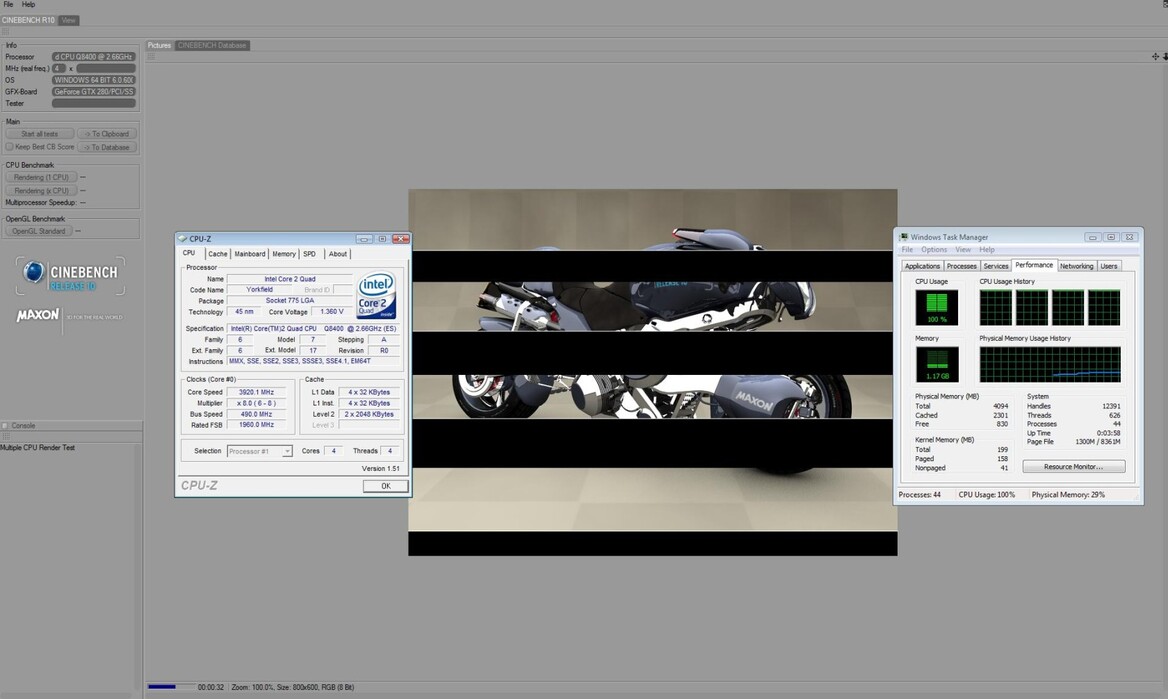Click the Start all tests button
The width and height of the screenshot is (1168, 699).
[x=39, y=134]
